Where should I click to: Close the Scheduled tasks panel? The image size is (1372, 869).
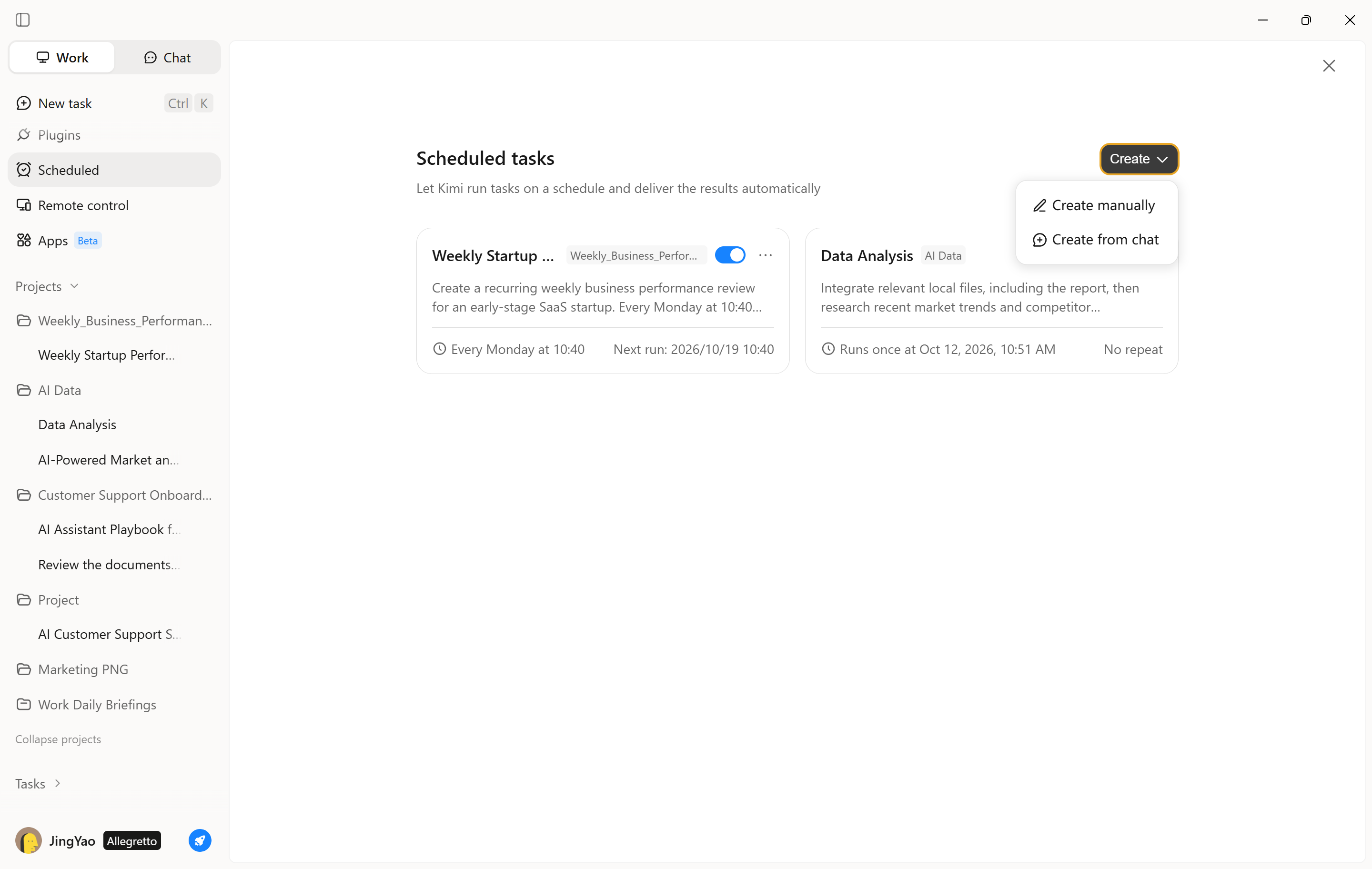(1329, 66)
